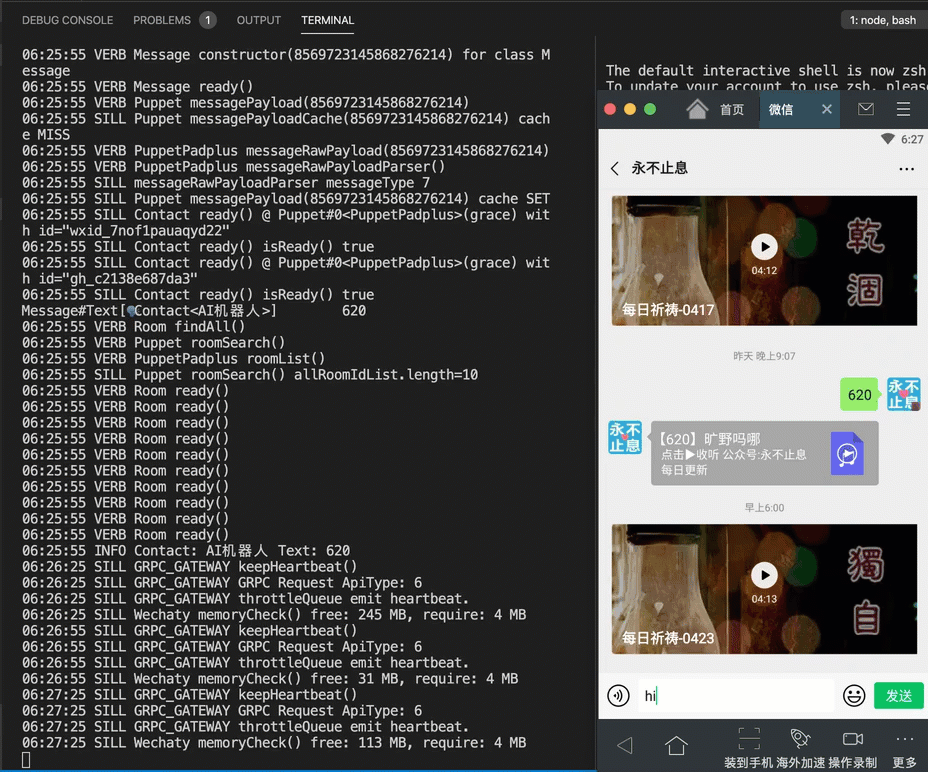Open the 【620】旷野吗哪 audio card

click(764, 453)
